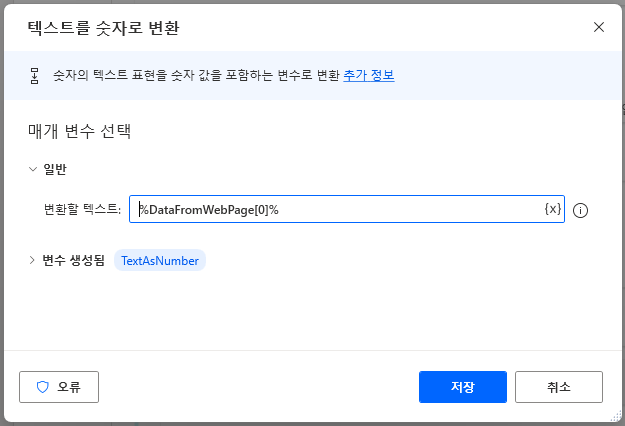The height and width of the screenshot is (426, 625).
Task: Click the 매개 변수 선택 heading
Action: (80, 131)
